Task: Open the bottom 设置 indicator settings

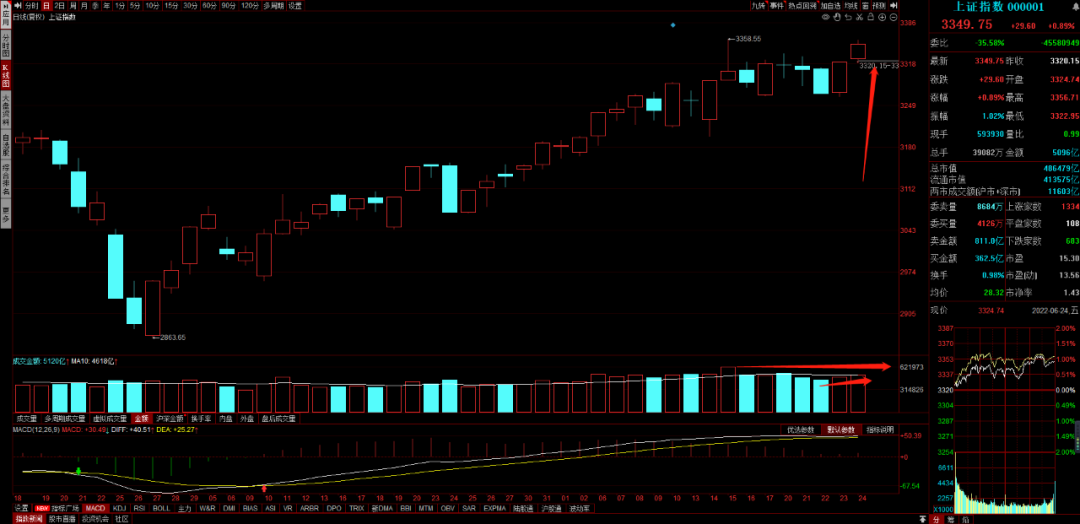Action: point(22,508)
